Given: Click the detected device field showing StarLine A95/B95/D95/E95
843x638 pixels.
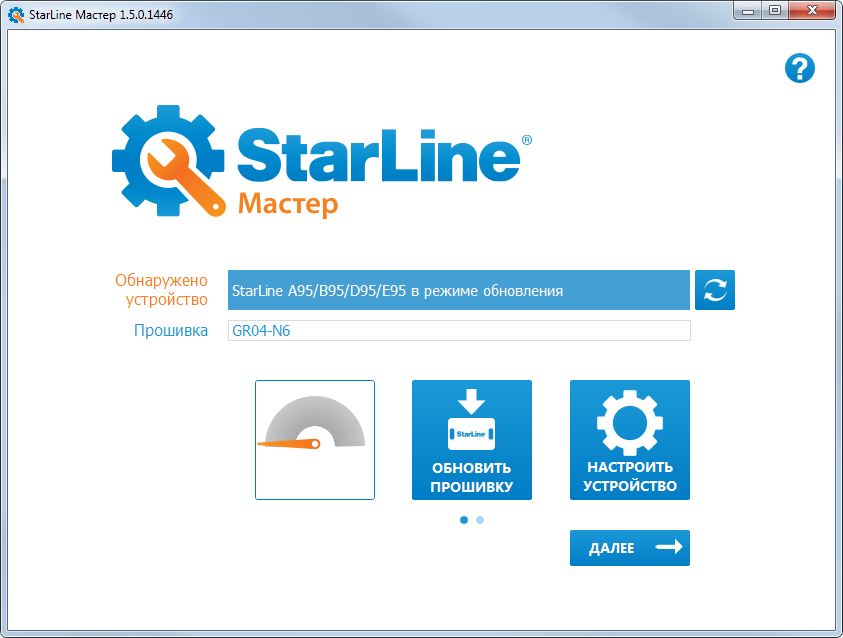Looking at the screenshot, I should [458, 291].
